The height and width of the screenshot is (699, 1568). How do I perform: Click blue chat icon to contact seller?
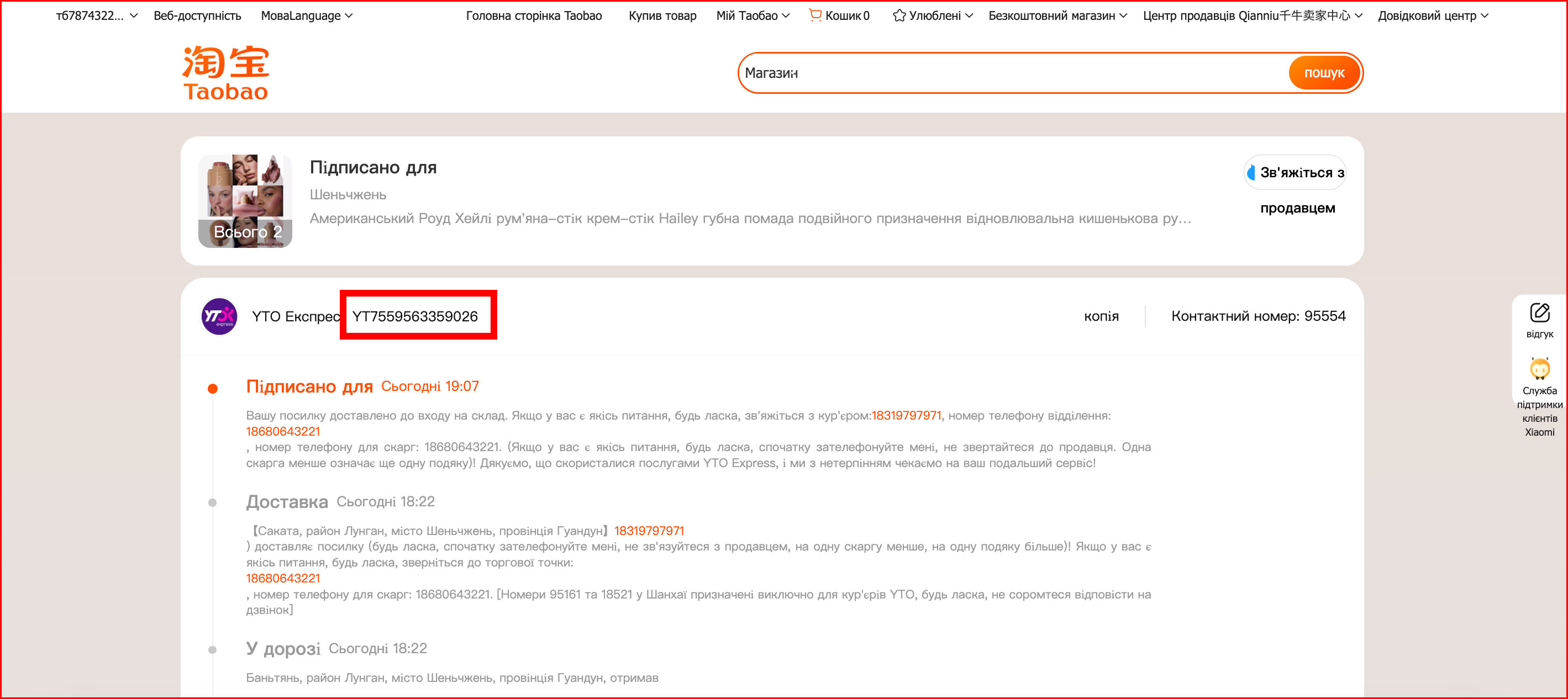point(1251,173)
